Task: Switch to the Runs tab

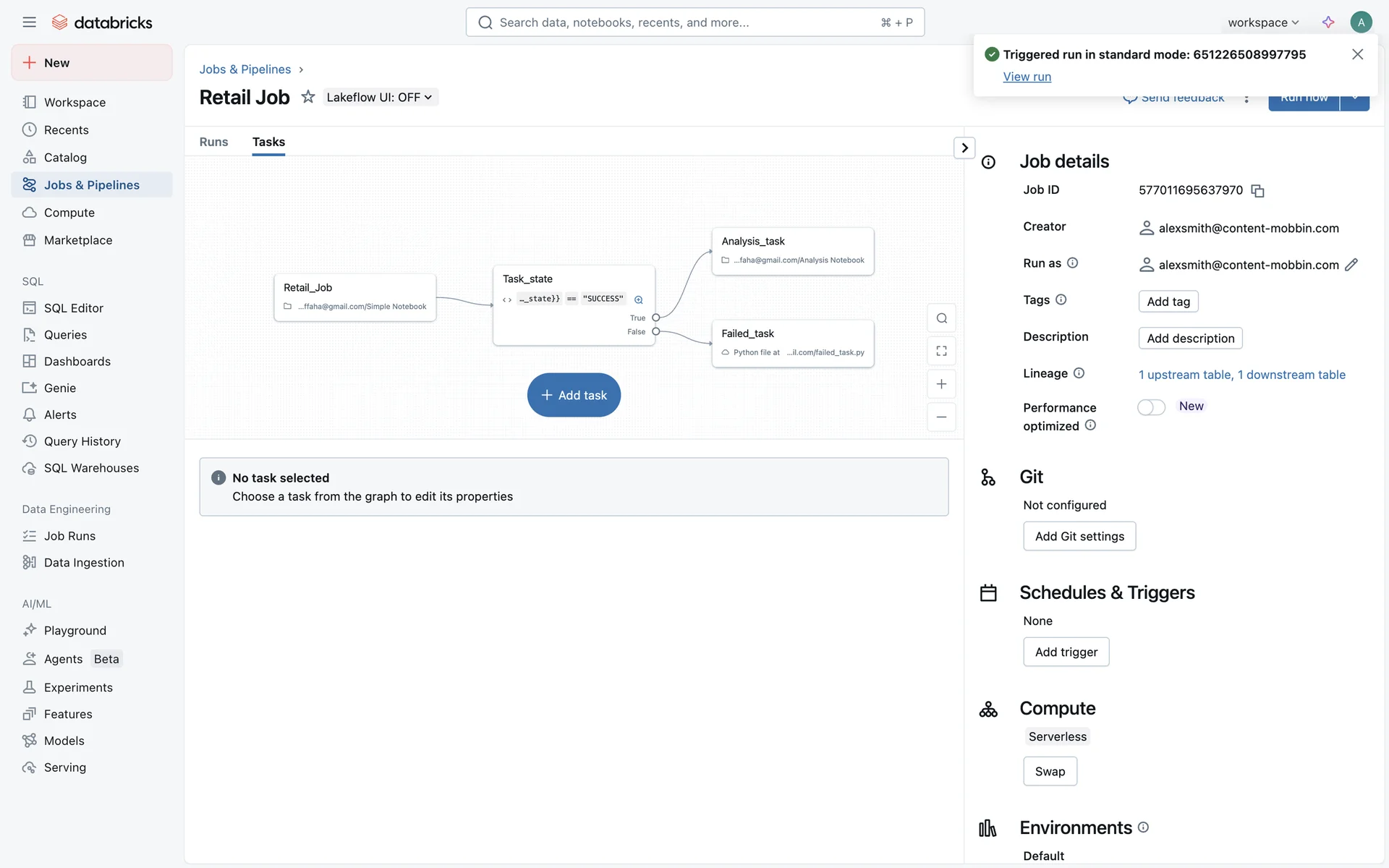Action: click(213, 142)
